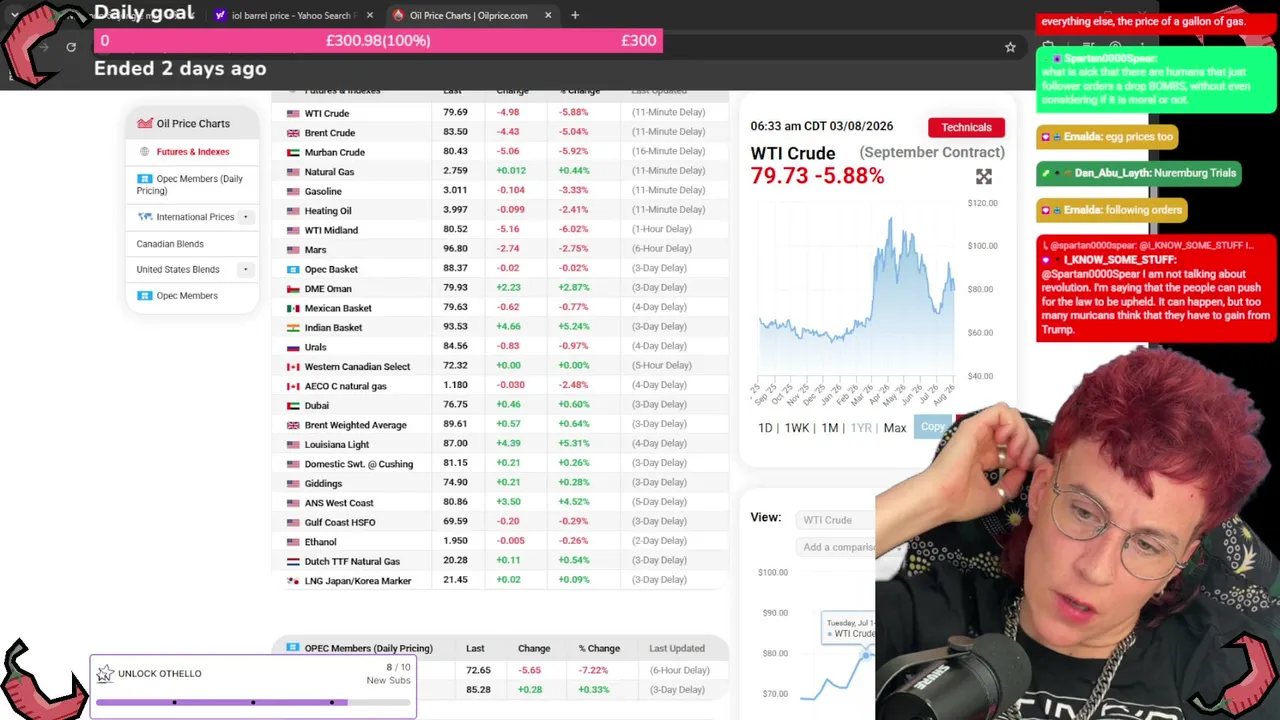Open the Gulf Coast HSFO link
The image size is (1280, 720).
tap(340, 523)
